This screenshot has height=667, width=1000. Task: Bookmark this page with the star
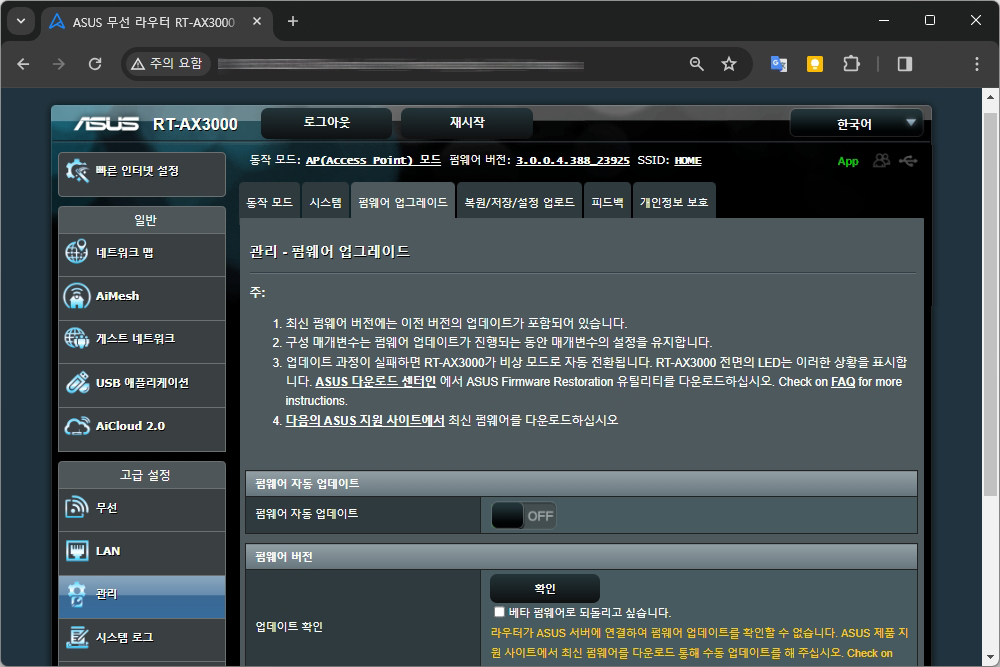click(x=729, y=64)
